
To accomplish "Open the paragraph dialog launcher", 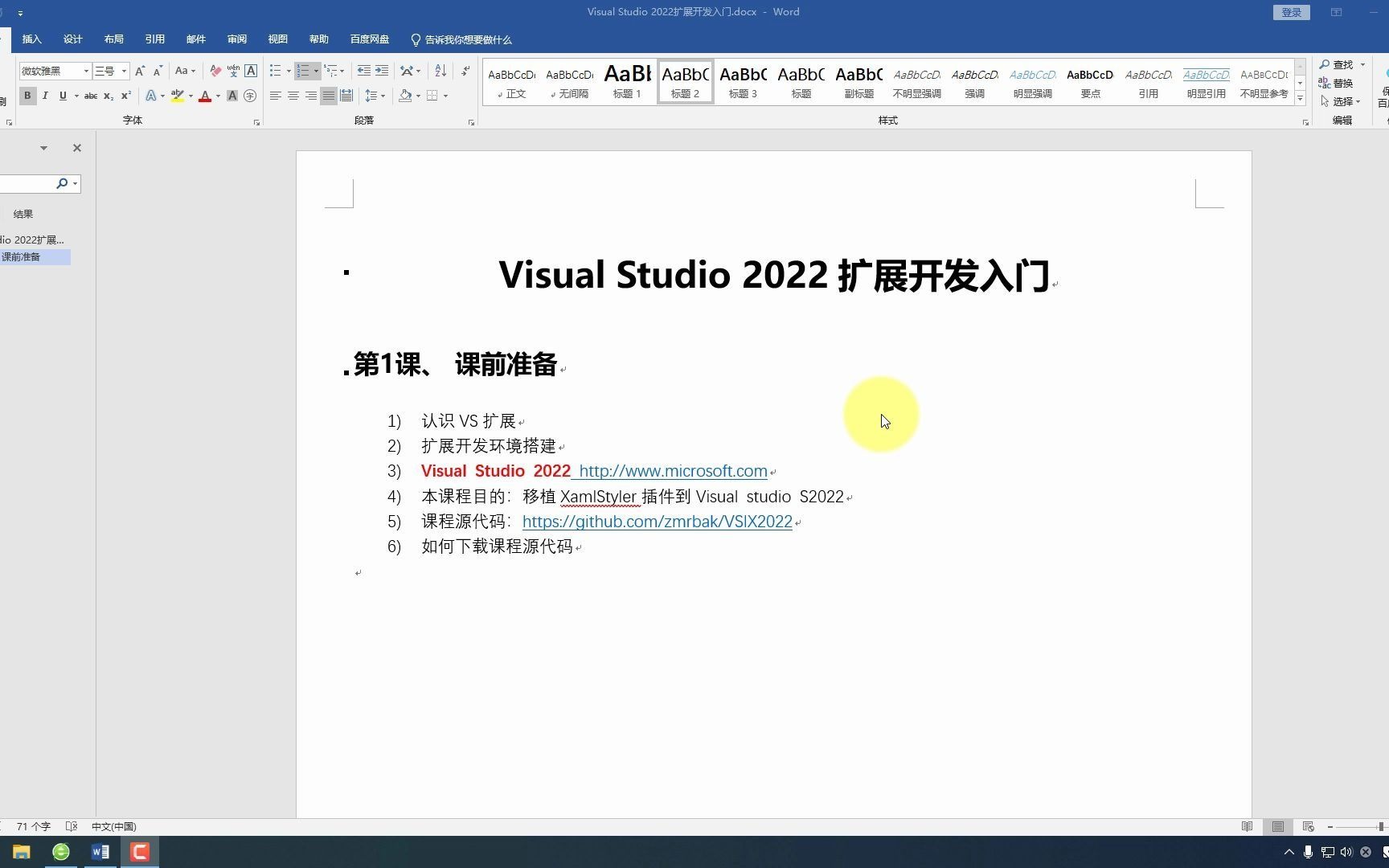I will [471, 122].
